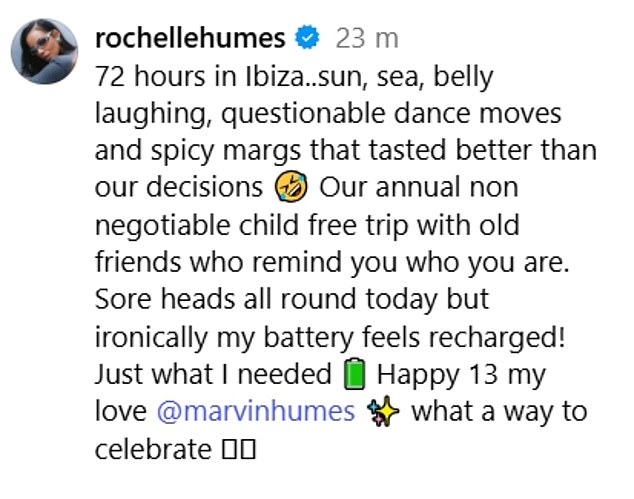634x499 pixels.
Task: Click the 23 m timestamp
Action: click(x=366, y=38)
